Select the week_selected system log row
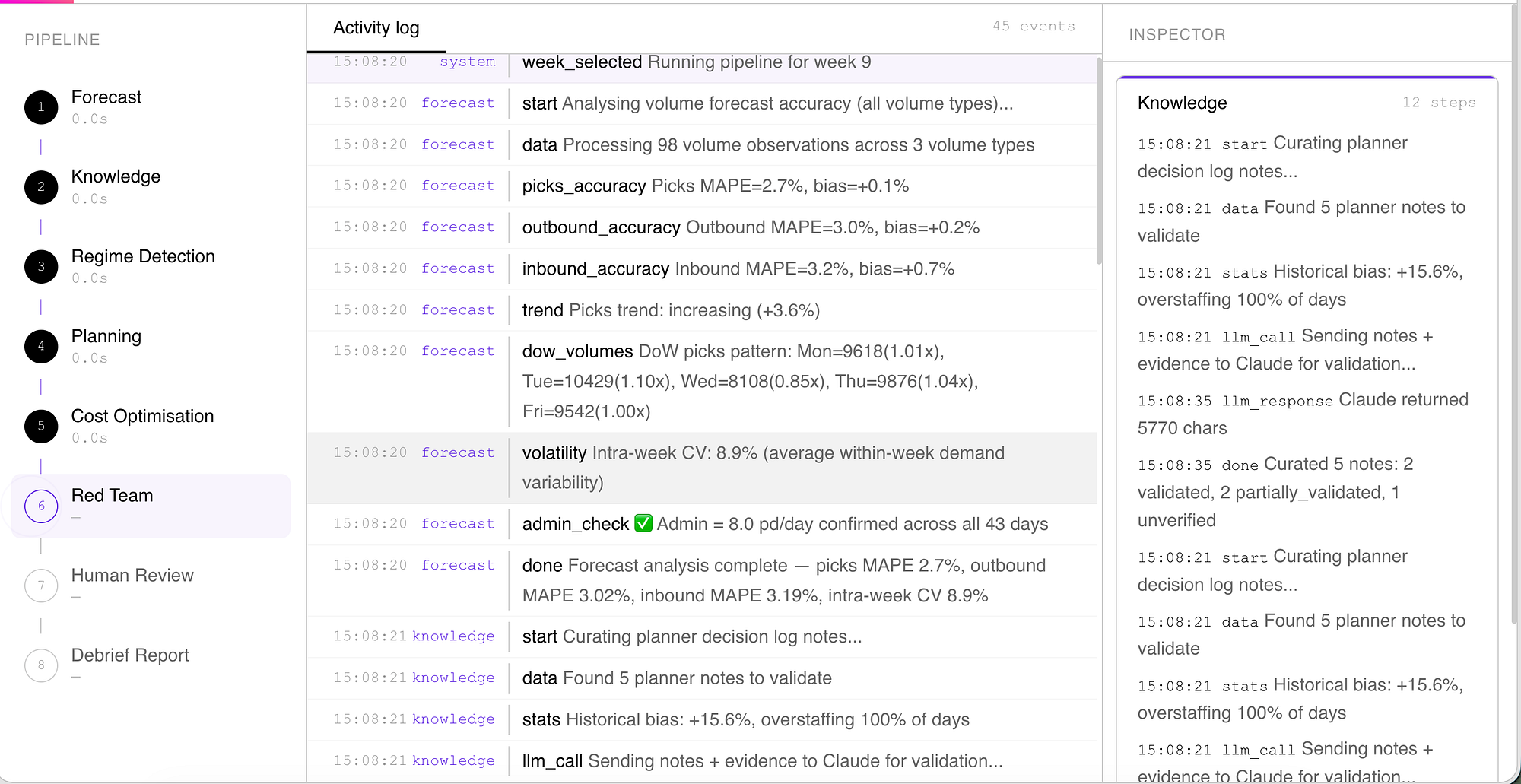The image size is (1521, 784). 702,67
